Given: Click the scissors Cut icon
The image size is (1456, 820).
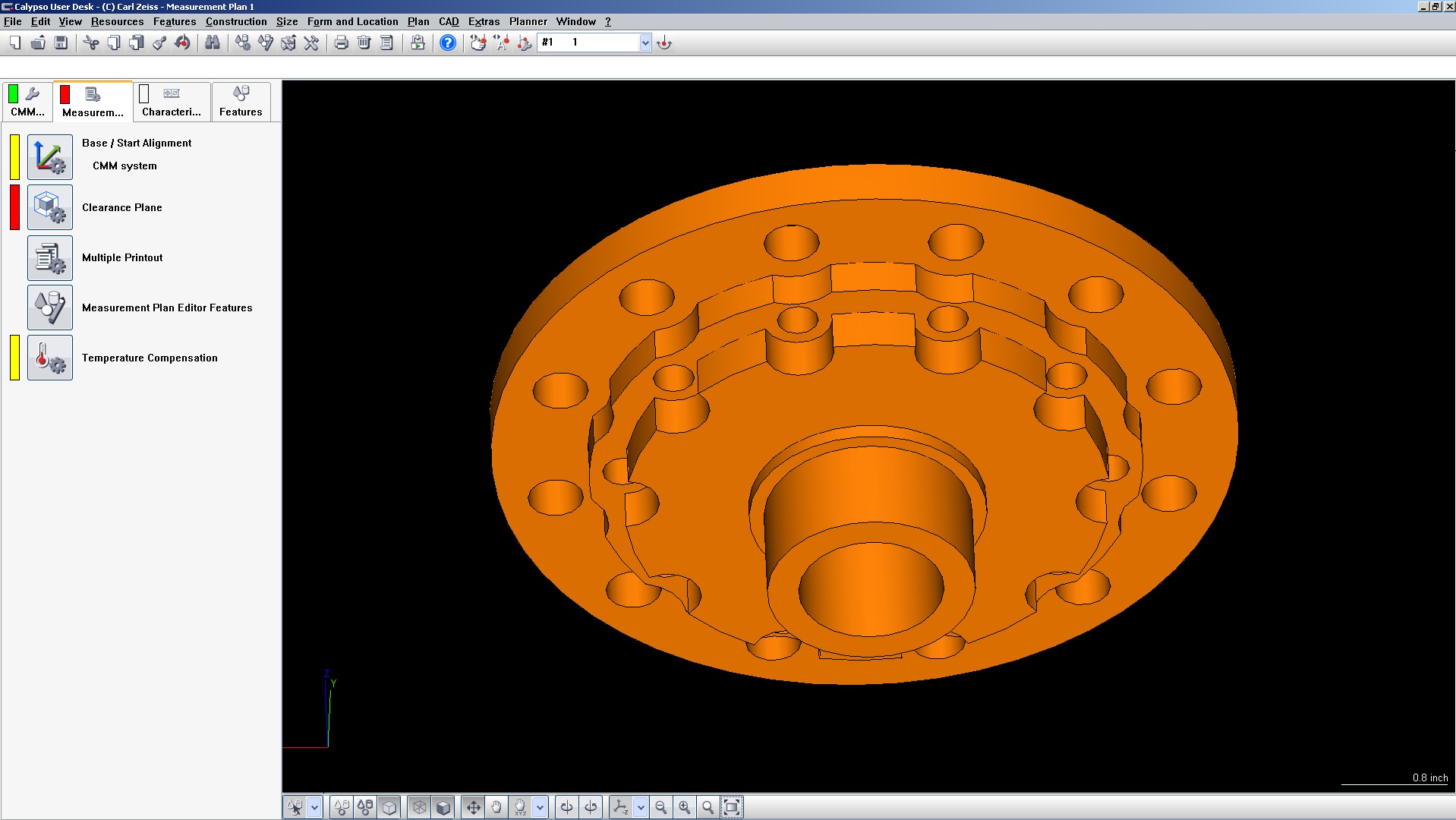Looking at the screenshot, I should click(91, 43).
